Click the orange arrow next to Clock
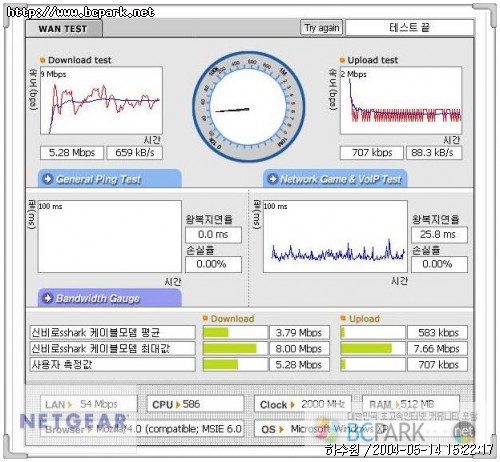 293,404
